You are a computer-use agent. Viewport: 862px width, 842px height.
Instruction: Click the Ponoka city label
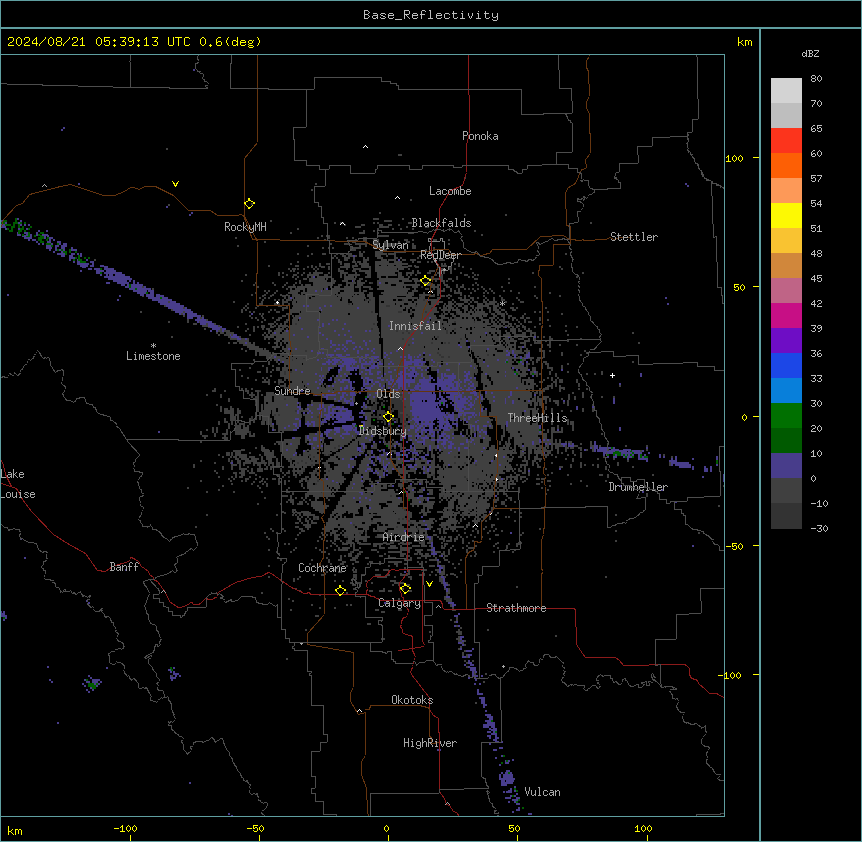click(x=480, y=136)
